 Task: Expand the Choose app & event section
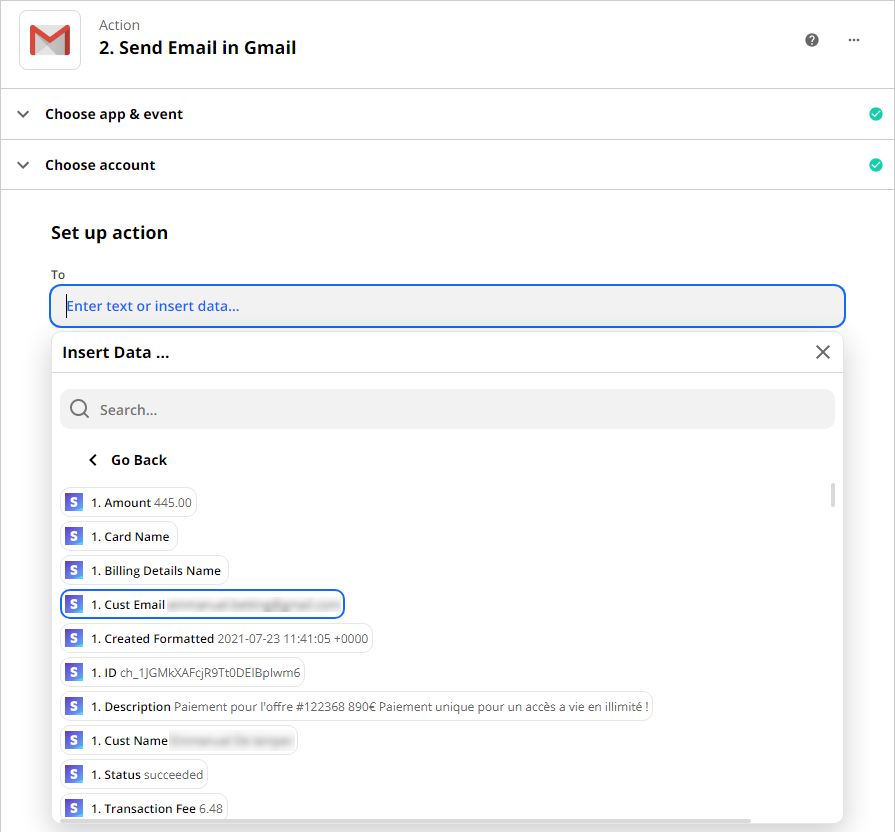pos(23,114)
